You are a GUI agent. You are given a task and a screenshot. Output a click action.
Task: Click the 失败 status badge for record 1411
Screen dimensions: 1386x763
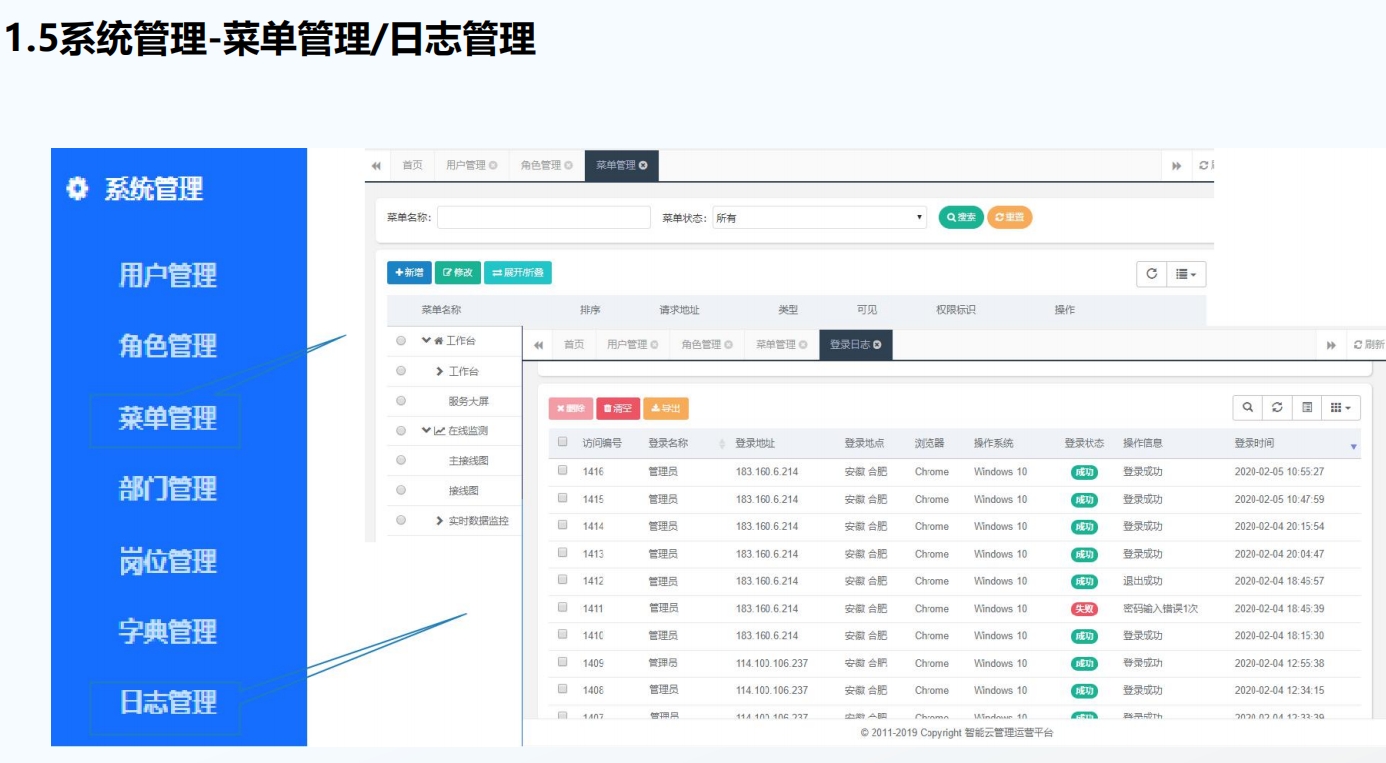(1083, 609)
